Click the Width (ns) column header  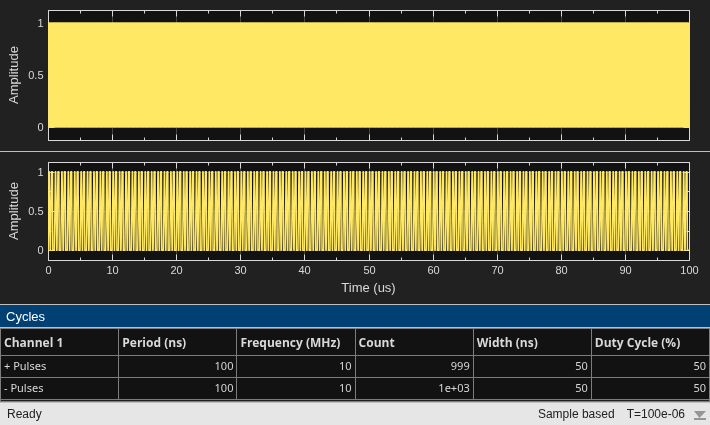click(x=532, y=343)
